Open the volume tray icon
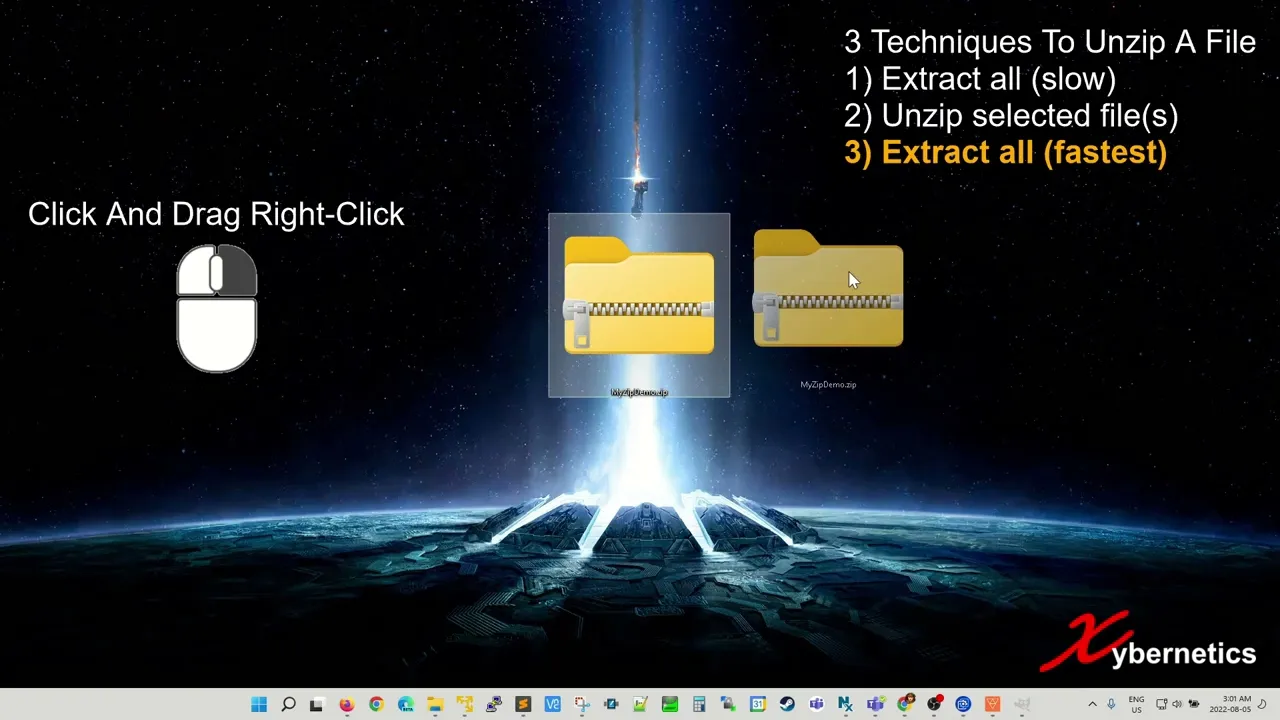1280x720 pixels. tap(1176, 704)
